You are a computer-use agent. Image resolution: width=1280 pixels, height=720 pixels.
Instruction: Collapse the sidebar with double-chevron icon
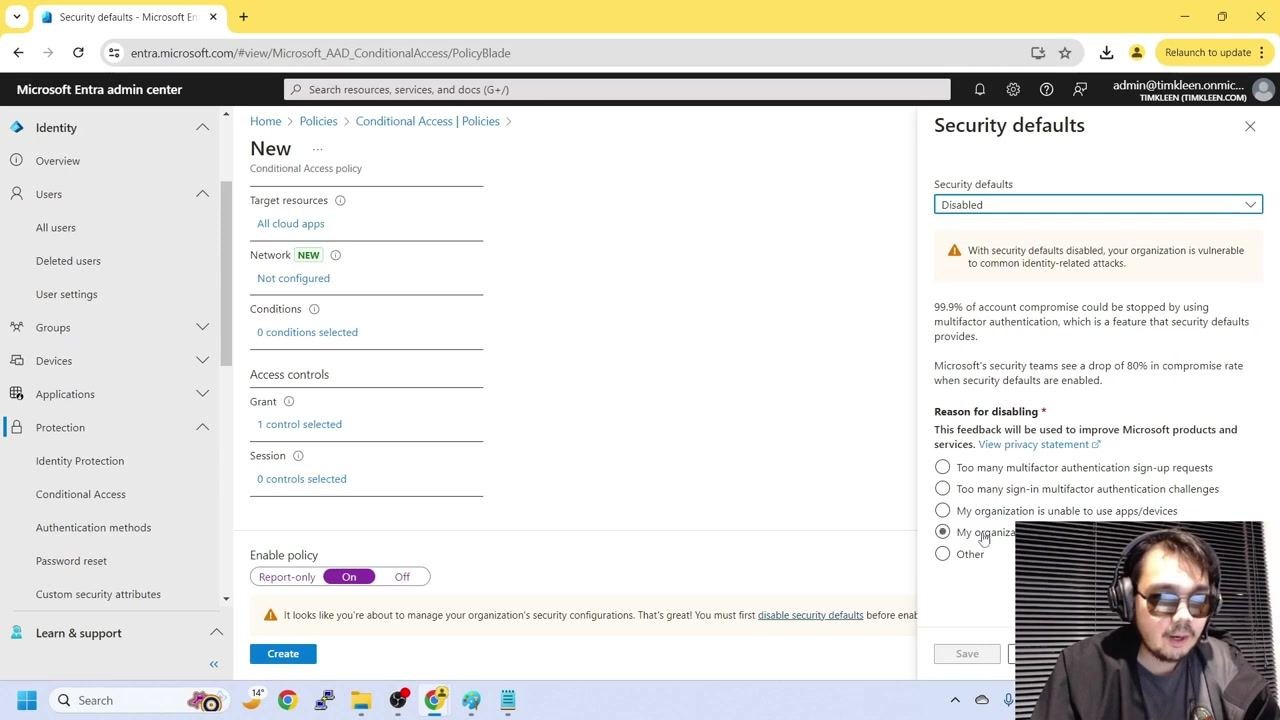tap(213, 664)
